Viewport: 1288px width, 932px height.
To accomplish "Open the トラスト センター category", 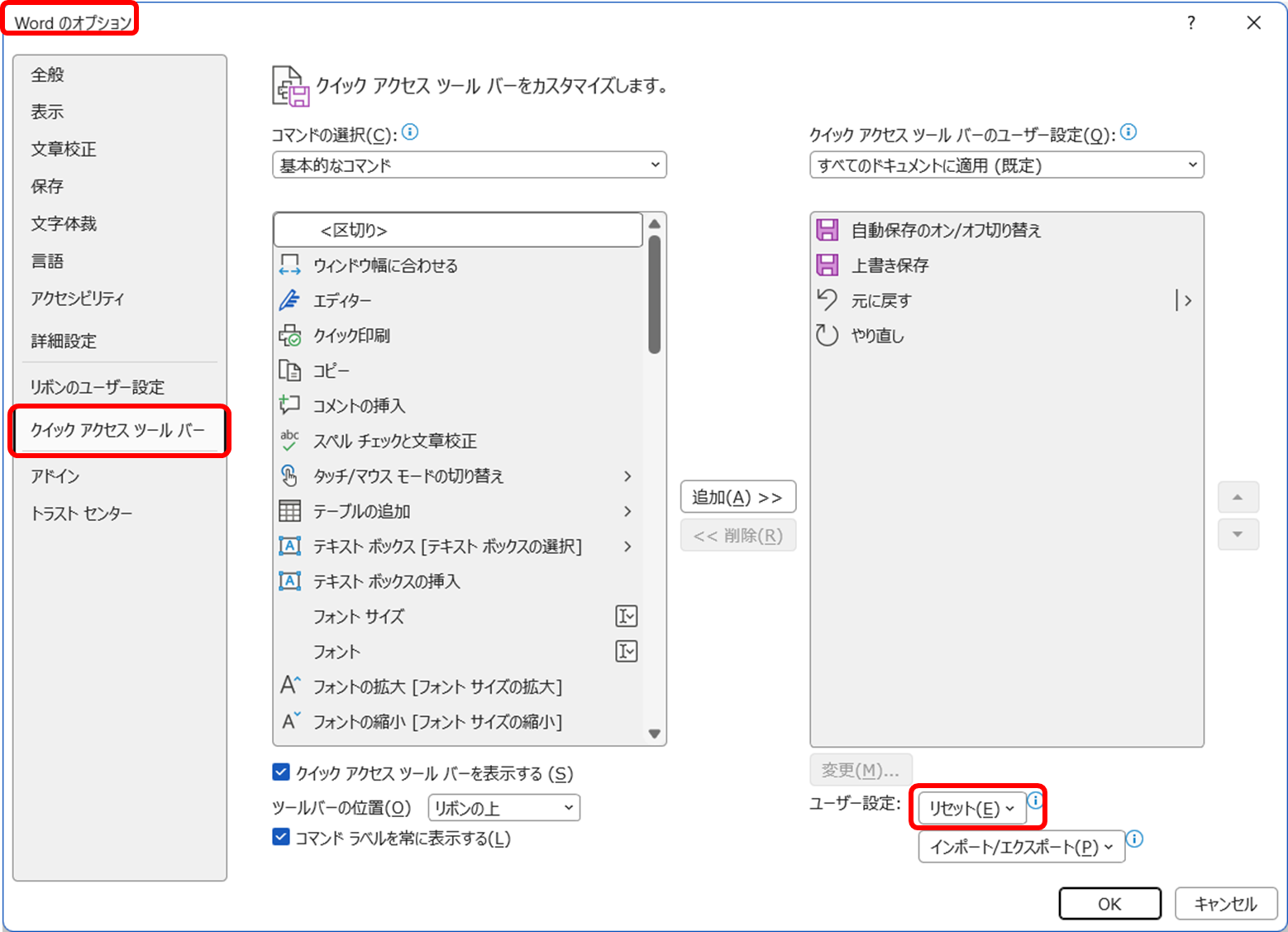I will (x=82, y=514).
